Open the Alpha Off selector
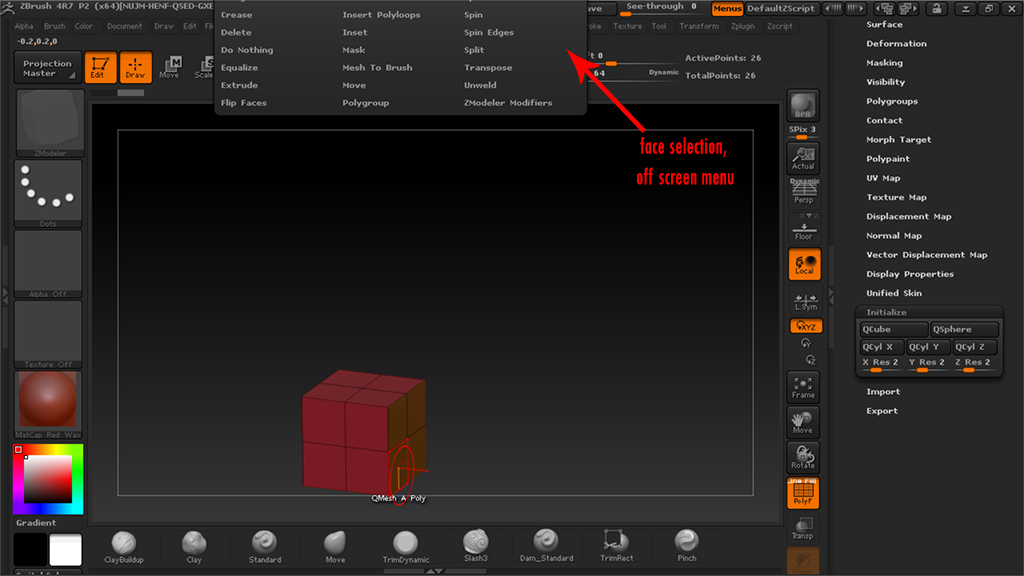The height and width of the screenshot is (576, 1024). click(48, 264)
